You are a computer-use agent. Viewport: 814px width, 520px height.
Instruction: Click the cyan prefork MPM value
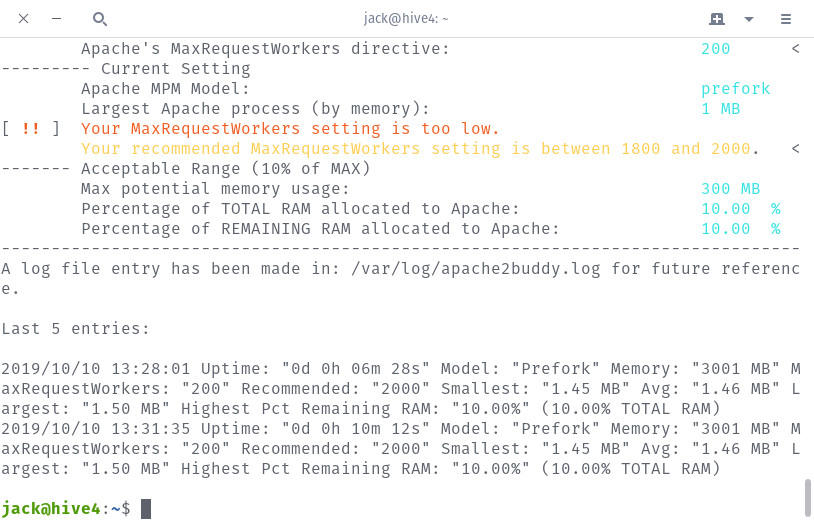click(736, 89)
